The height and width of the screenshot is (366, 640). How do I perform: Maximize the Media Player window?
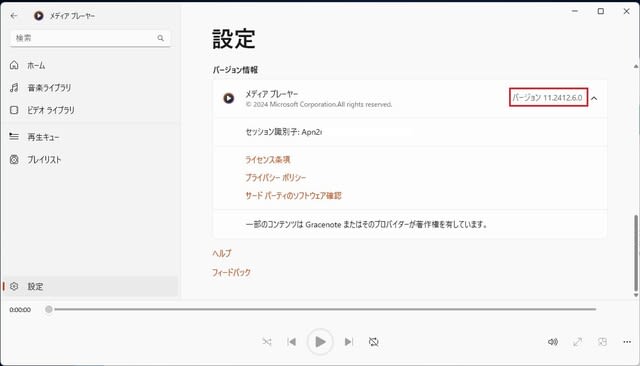coord(601,11)
